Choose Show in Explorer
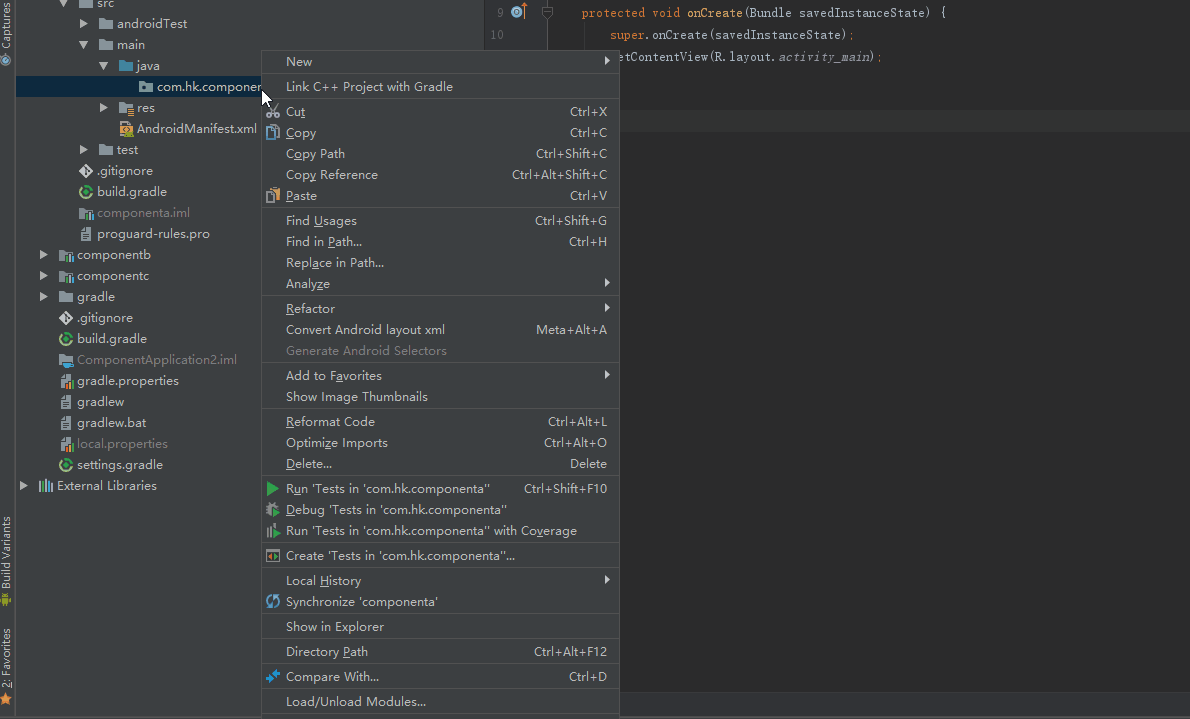This screenshot has width=1190, height=719. [440, 627]
